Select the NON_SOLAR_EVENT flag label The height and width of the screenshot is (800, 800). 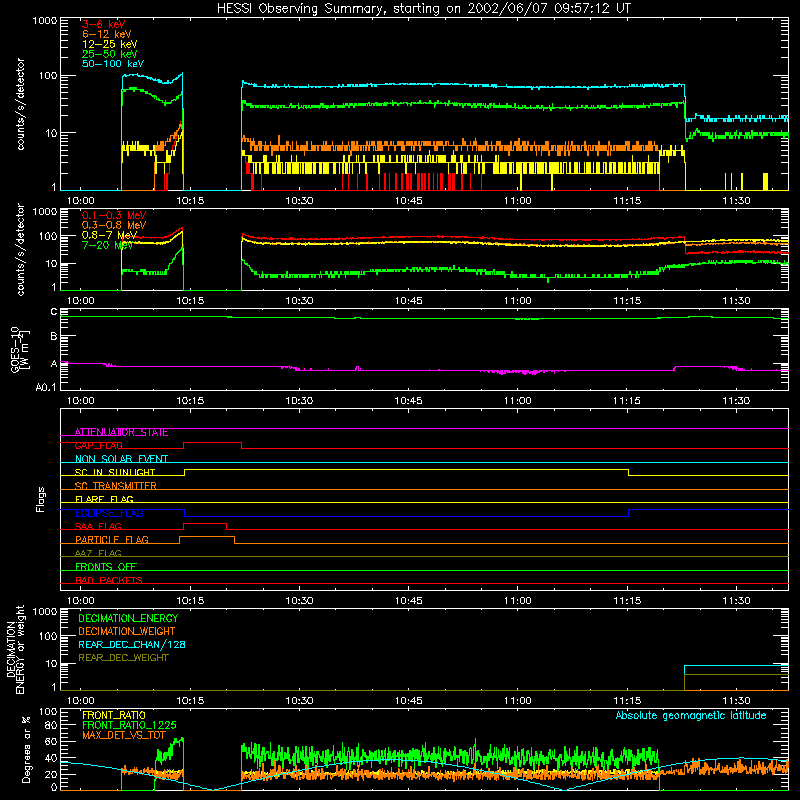point(121,459)
